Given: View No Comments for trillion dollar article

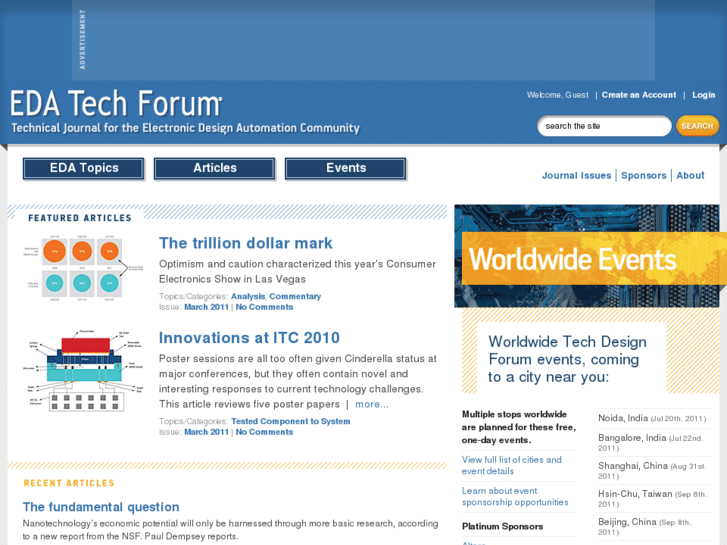Looking at the screenshot, I should (264, 307).
